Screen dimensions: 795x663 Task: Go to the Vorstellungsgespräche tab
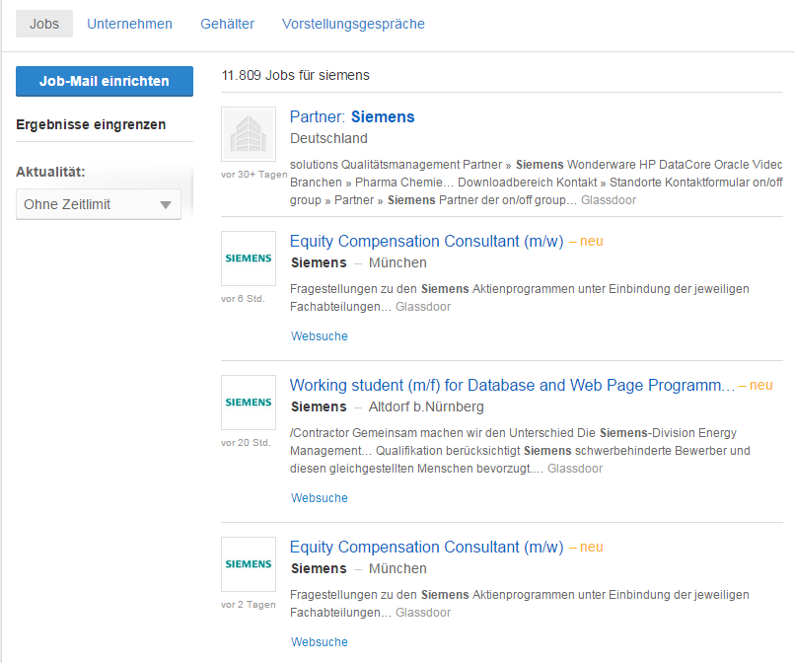click(353, 24)
